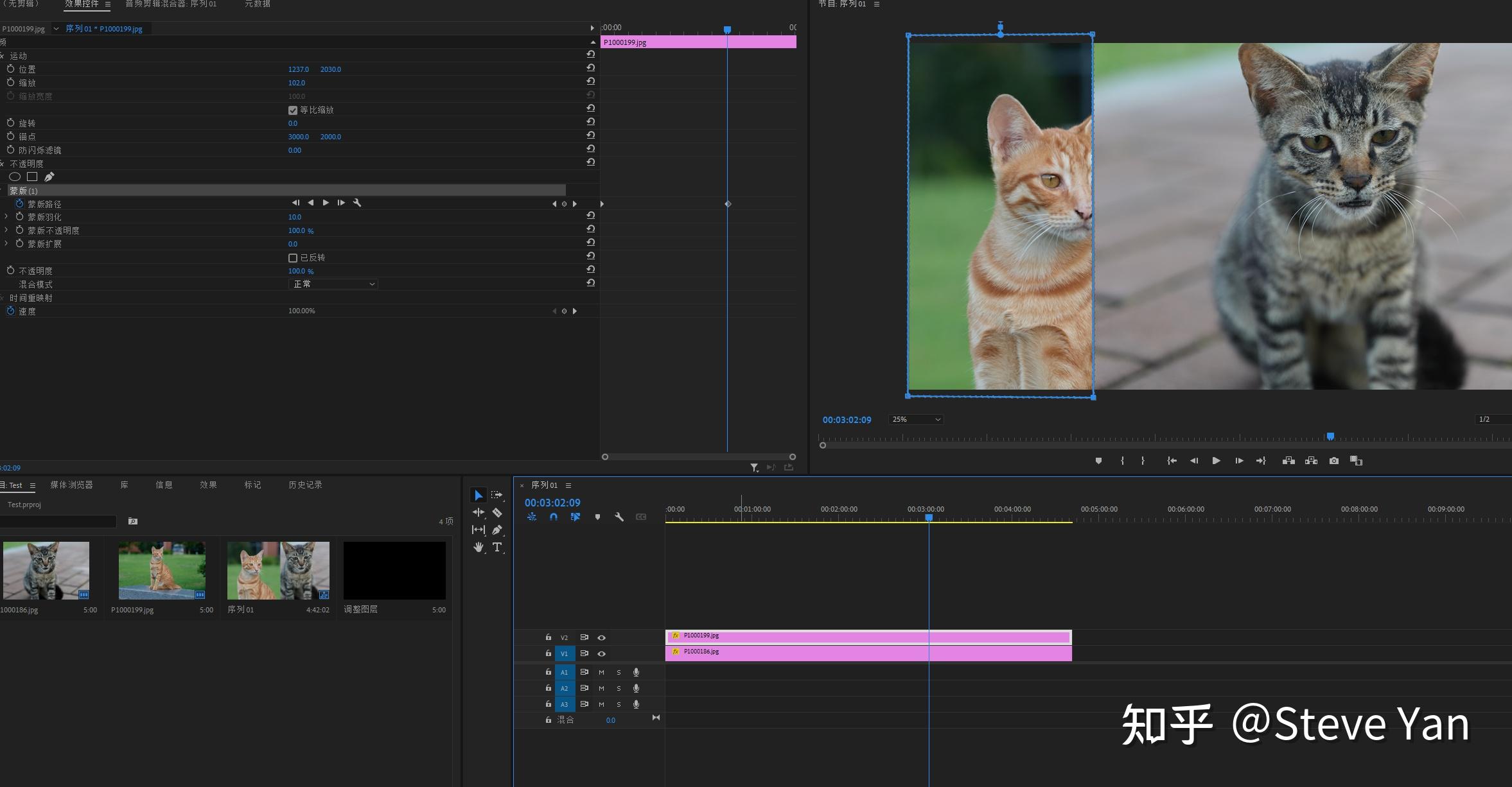Step back one frame in program monitor

point(1194,461)
